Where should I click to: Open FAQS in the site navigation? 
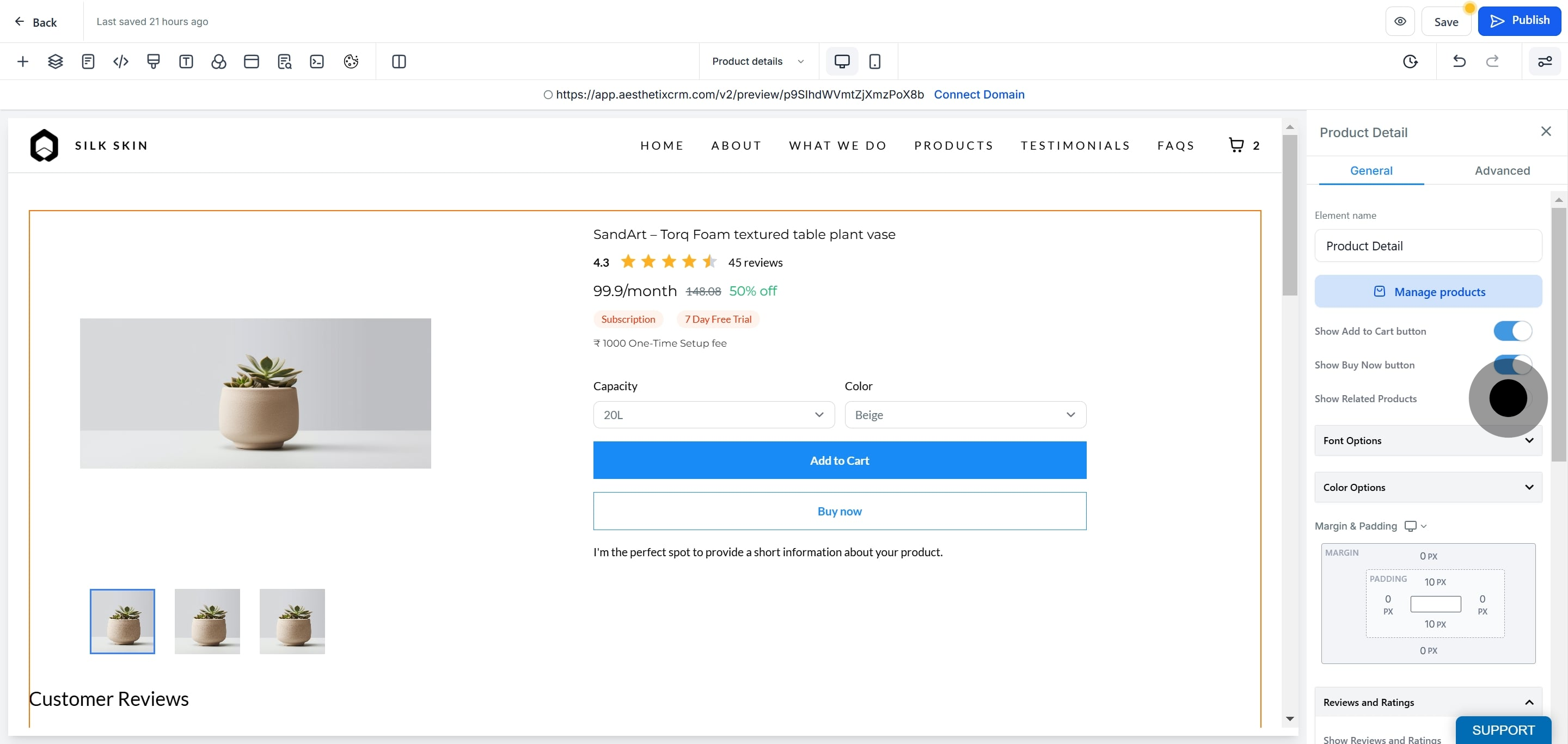(x=1175, y=145)
